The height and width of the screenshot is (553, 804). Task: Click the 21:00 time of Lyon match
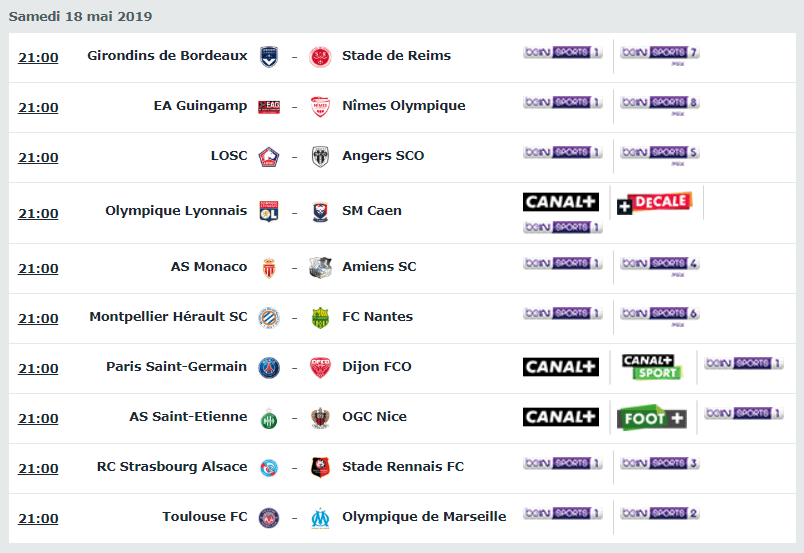coord(38,213)
